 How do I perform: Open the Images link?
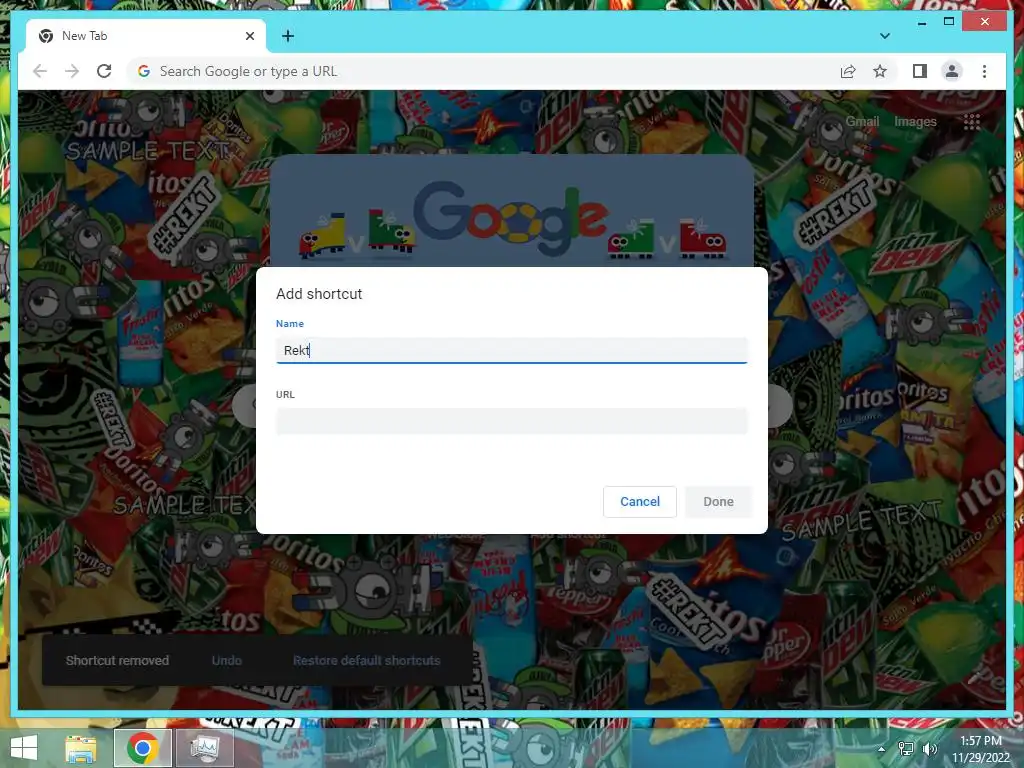point(915,121)
